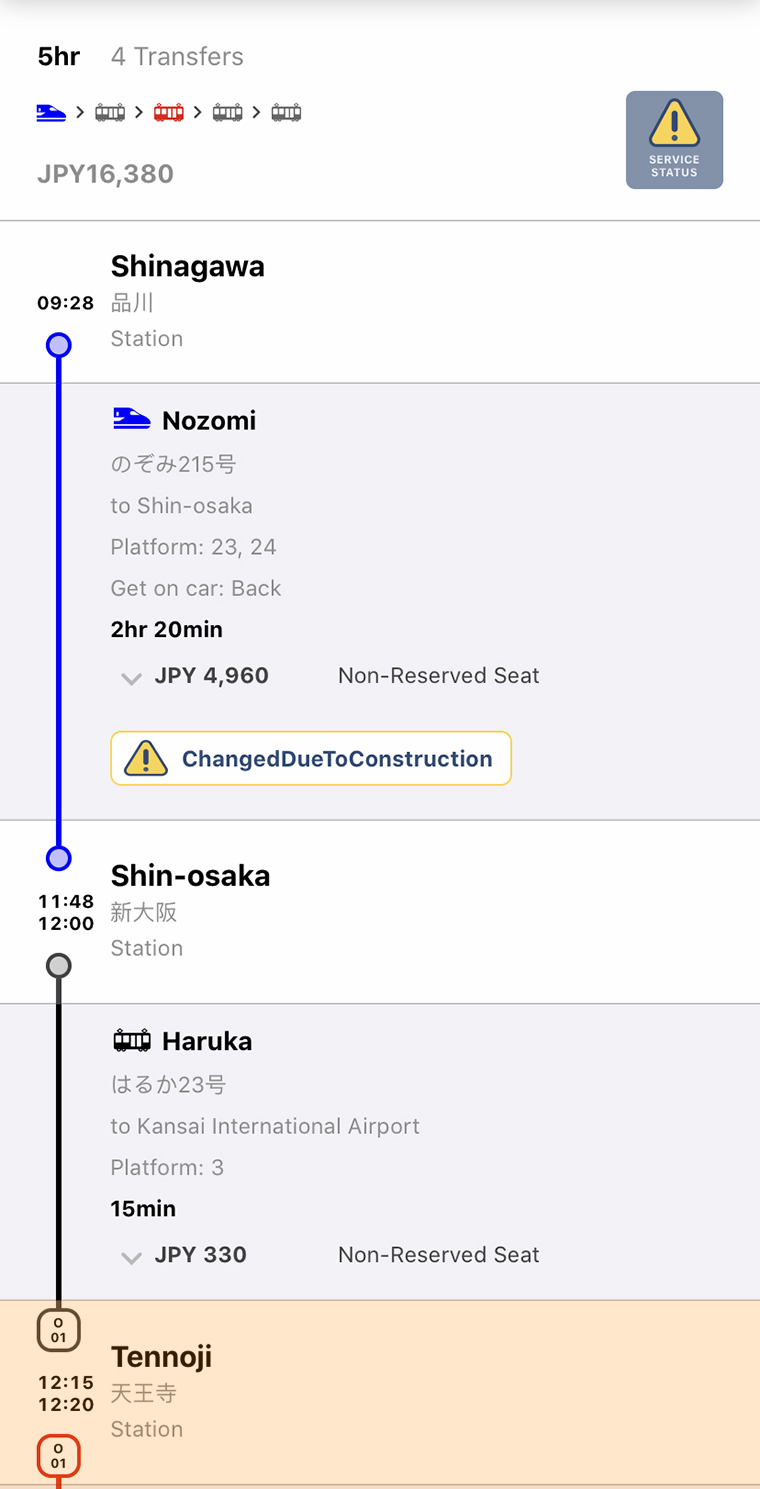This screenshot has width=760, height=1489.
Task: Click the red O01 station code badge
Action: (59, 1456)
